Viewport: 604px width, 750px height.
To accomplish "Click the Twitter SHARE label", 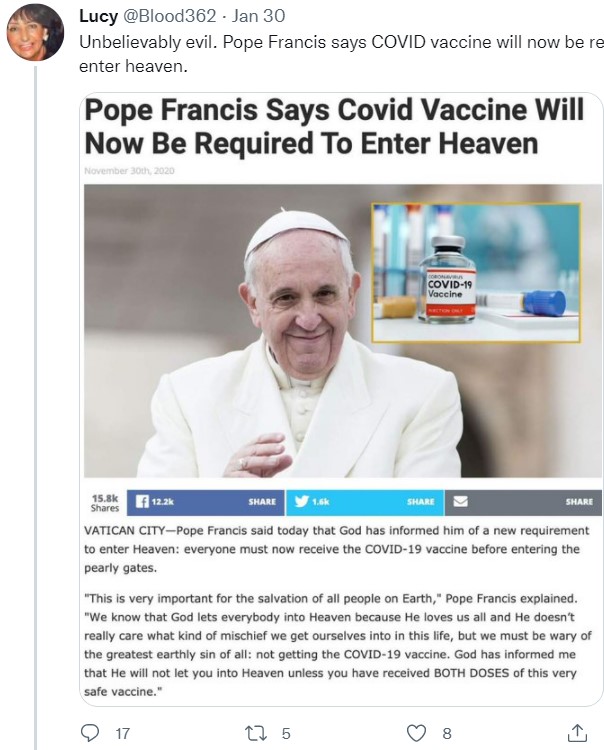I will point(421,502).
